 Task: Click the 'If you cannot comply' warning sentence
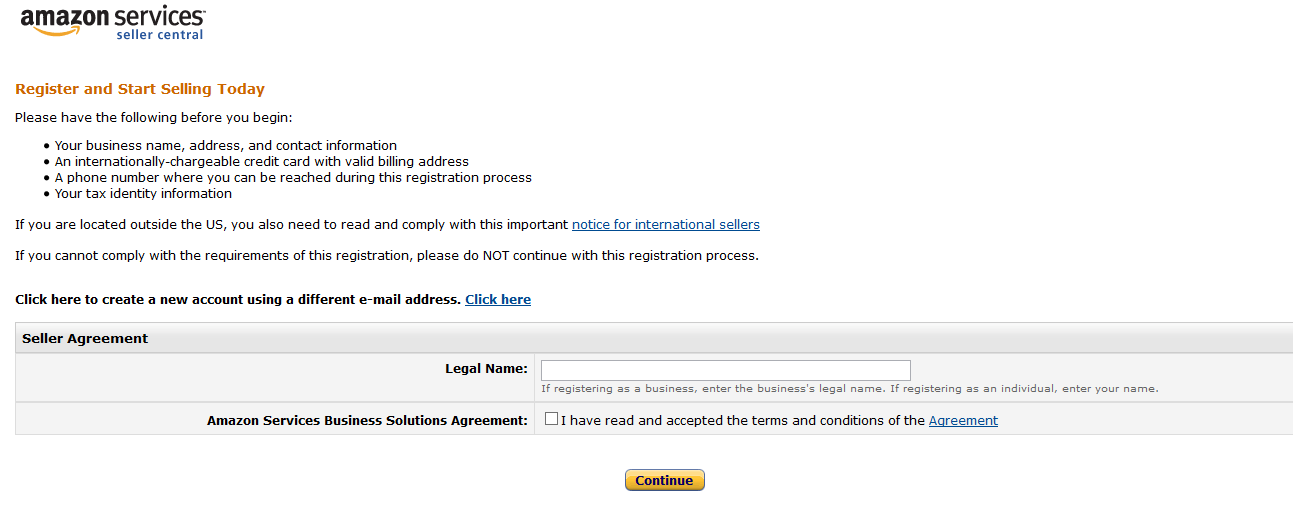[386, 255]
